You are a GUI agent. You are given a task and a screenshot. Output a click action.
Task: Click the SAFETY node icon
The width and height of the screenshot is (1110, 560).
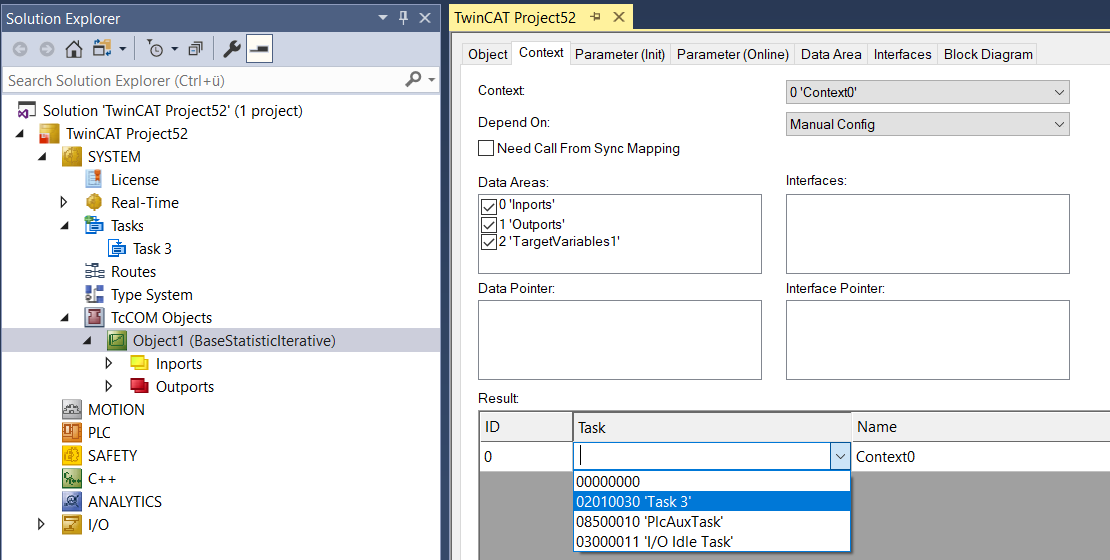[72, 456]
